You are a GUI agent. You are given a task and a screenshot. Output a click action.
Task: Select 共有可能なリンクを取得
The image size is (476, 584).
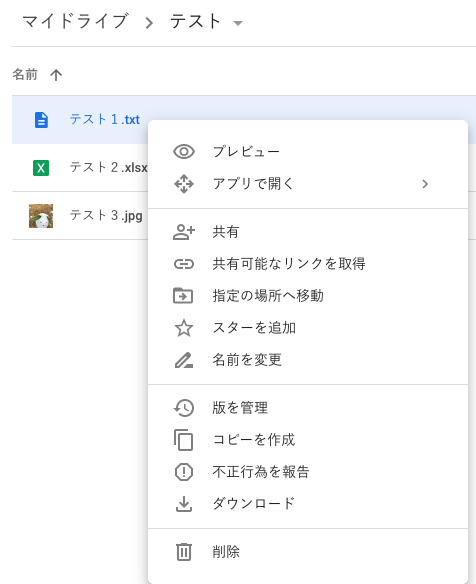pyautogui.click(x=308, y=264)
